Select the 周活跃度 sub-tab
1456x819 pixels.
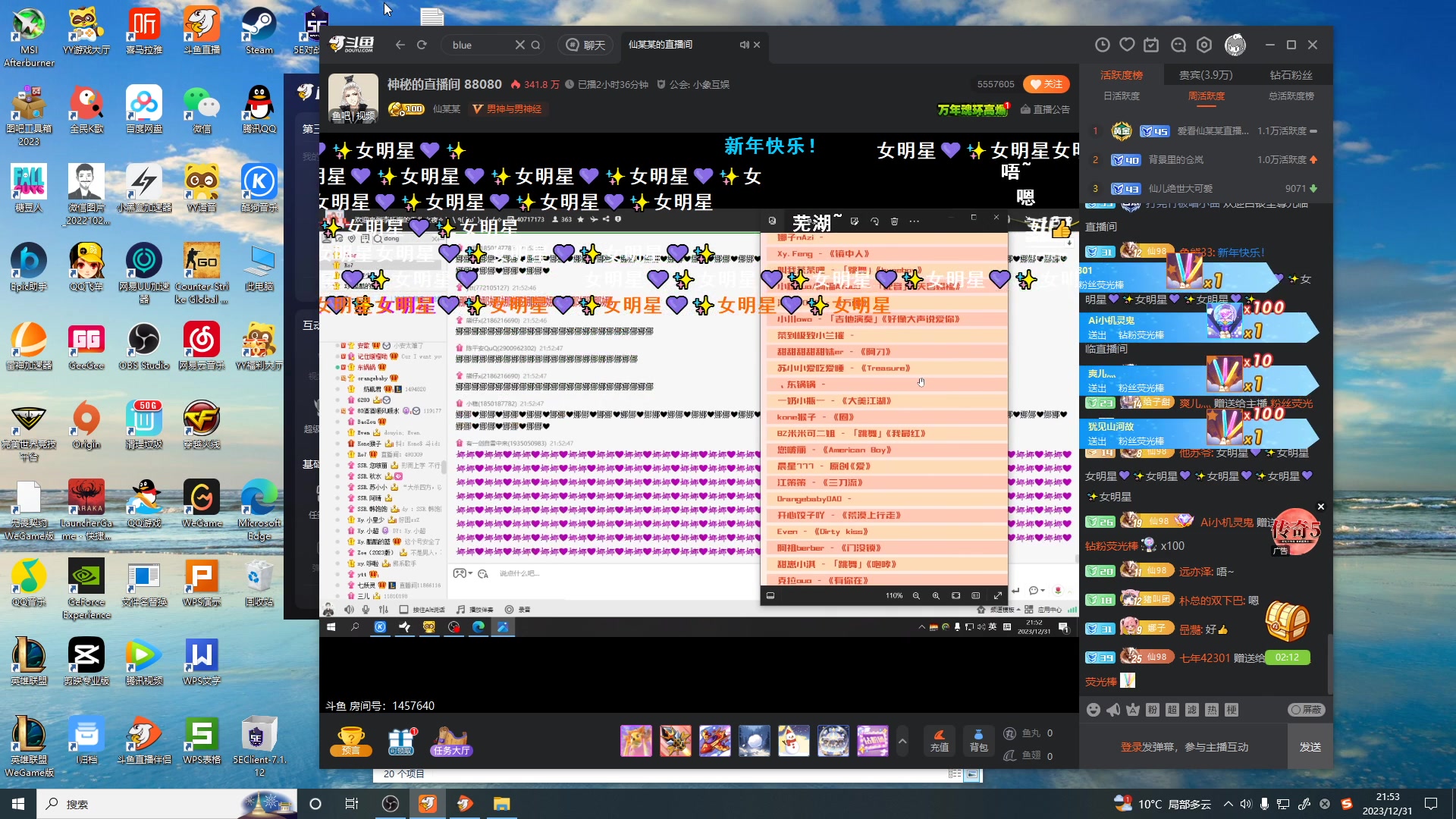click(1206, 96)
